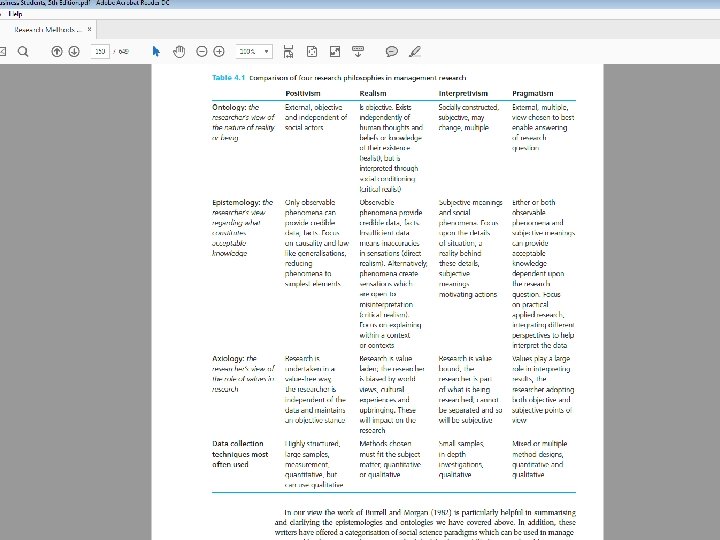The height and width of the screenshot is (540, 720).
Task: Click the page number input field
Action: (100, 51)
